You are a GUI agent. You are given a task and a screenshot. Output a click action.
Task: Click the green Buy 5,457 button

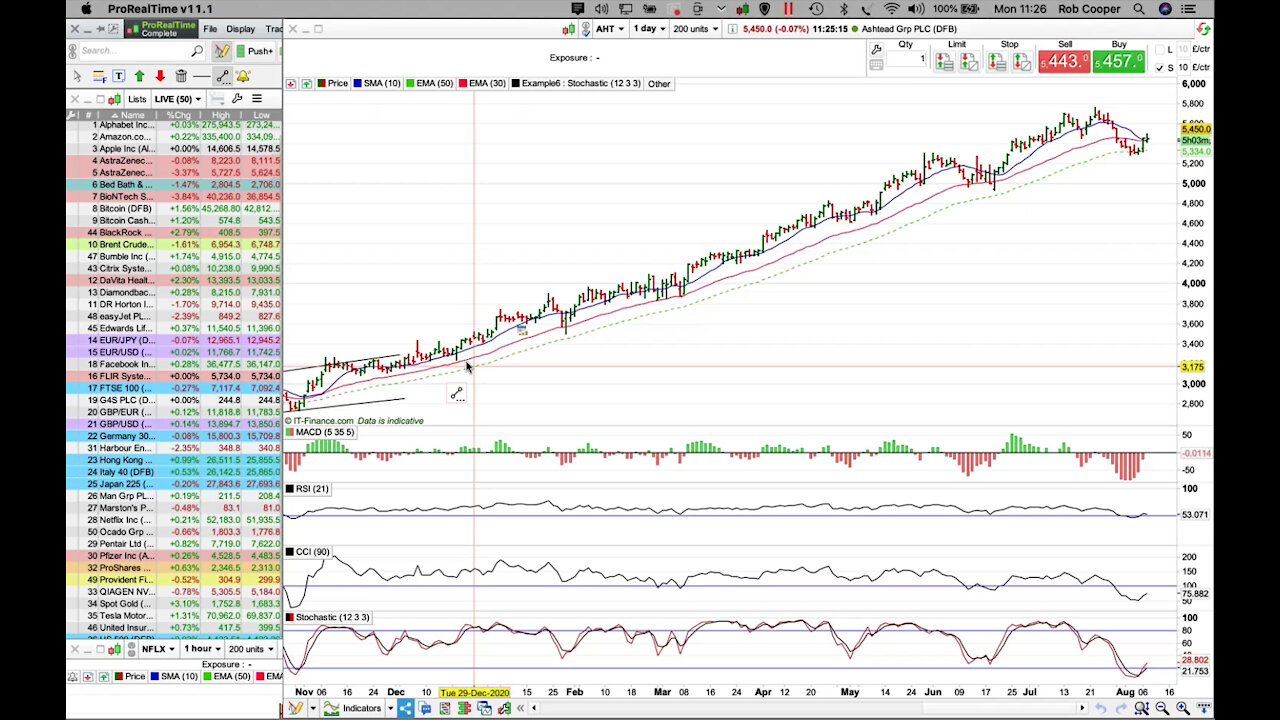(x=1119, y=61)
